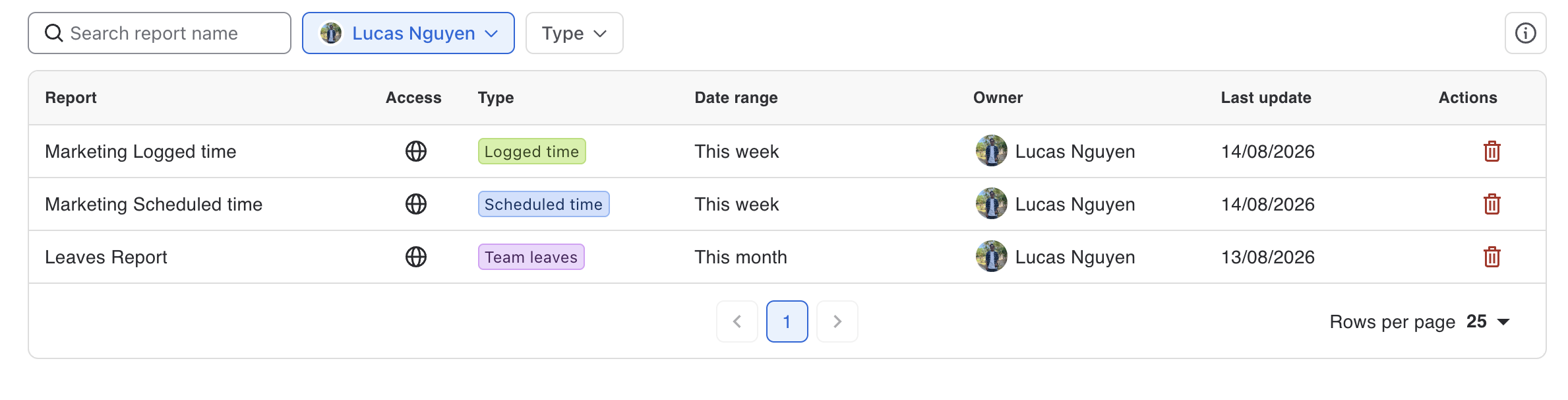
Task: Click the Team leaves type tag
Action: click(x=531, y=257)
